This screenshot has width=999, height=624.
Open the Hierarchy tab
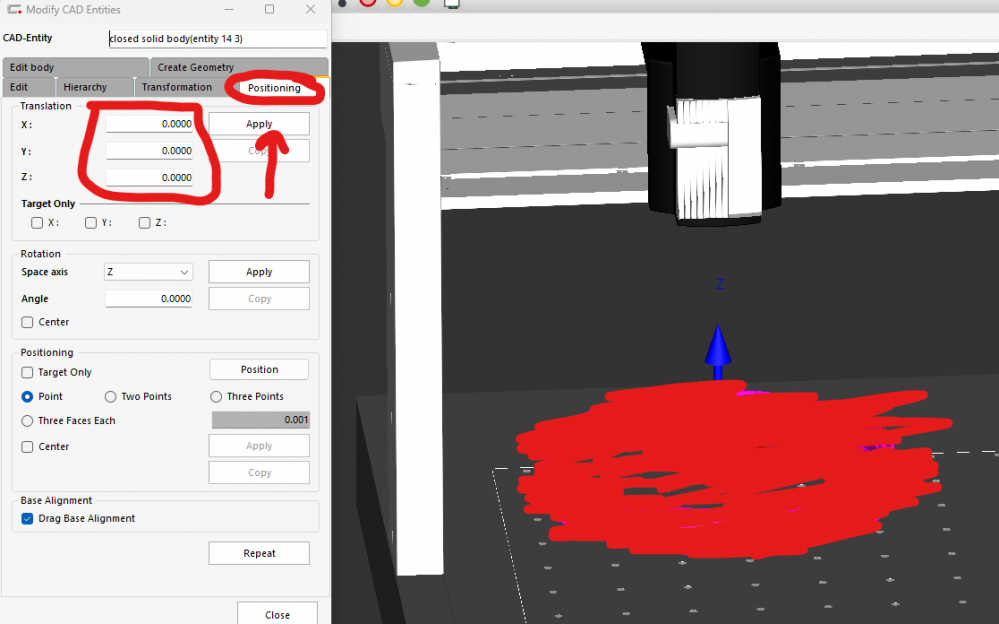tap(85, 87)
